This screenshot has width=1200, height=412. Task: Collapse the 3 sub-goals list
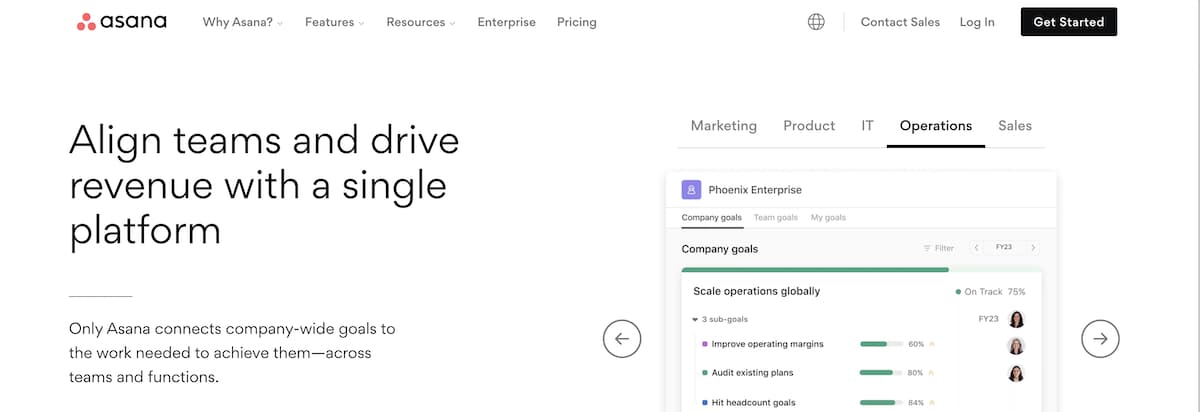(x=696, y=320)
